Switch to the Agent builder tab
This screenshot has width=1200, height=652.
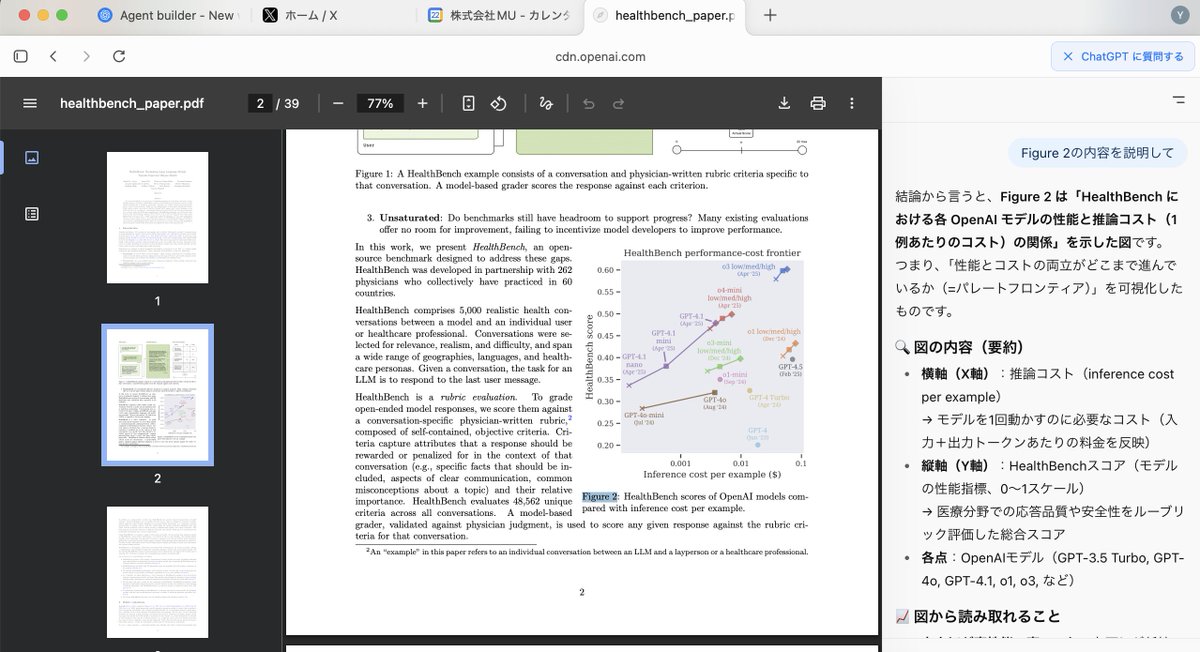tap(166, 15)
